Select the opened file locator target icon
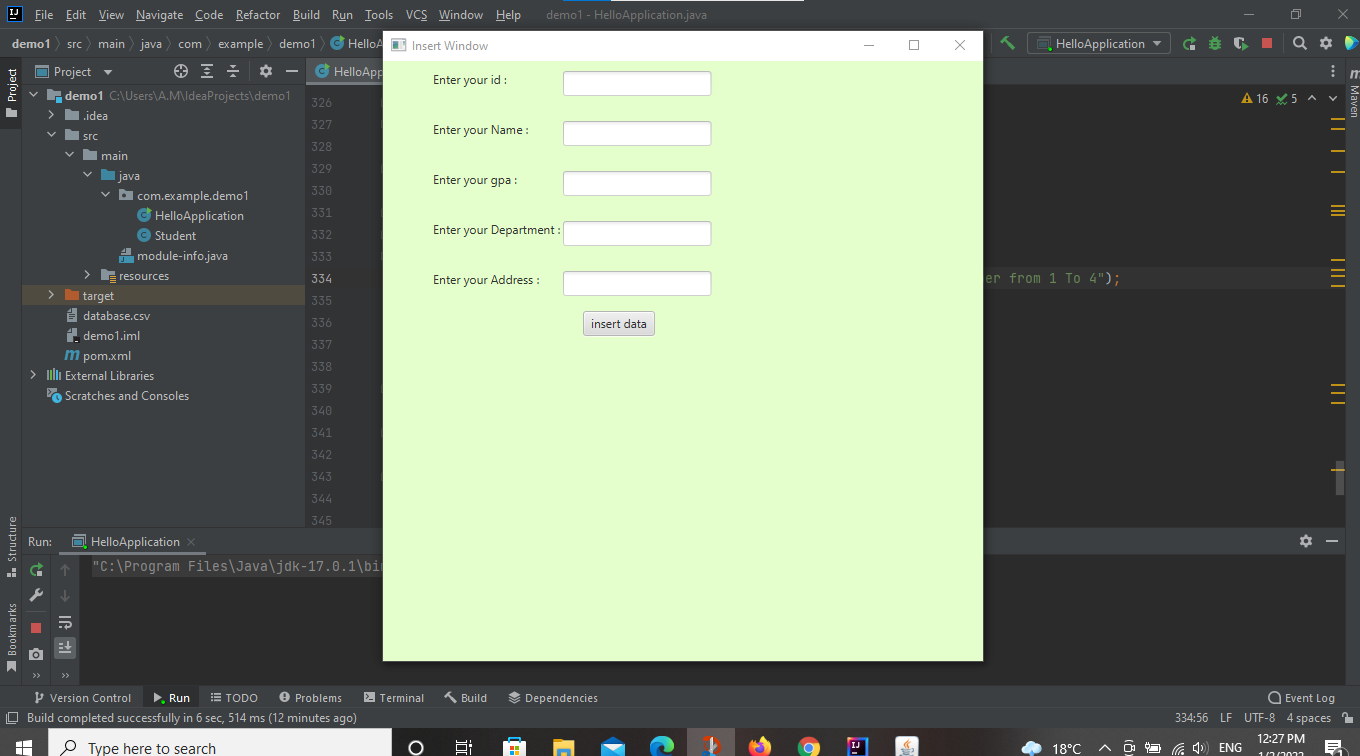Image resolution: width=1360 pixels, height=756 pixels. pyautogui.click(x=181, y=71)
